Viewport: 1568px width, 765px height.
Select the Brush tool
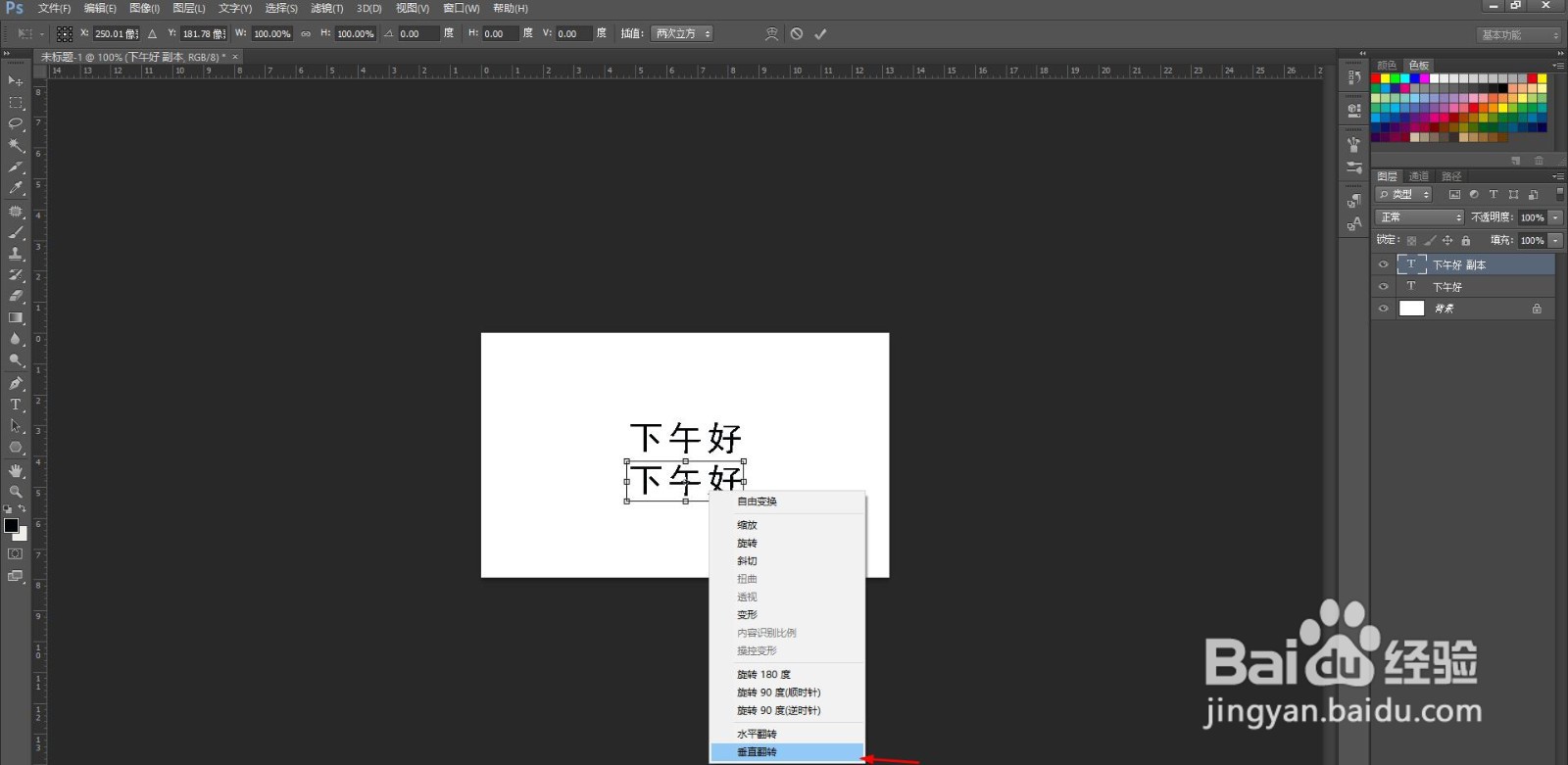click(16, 232)
